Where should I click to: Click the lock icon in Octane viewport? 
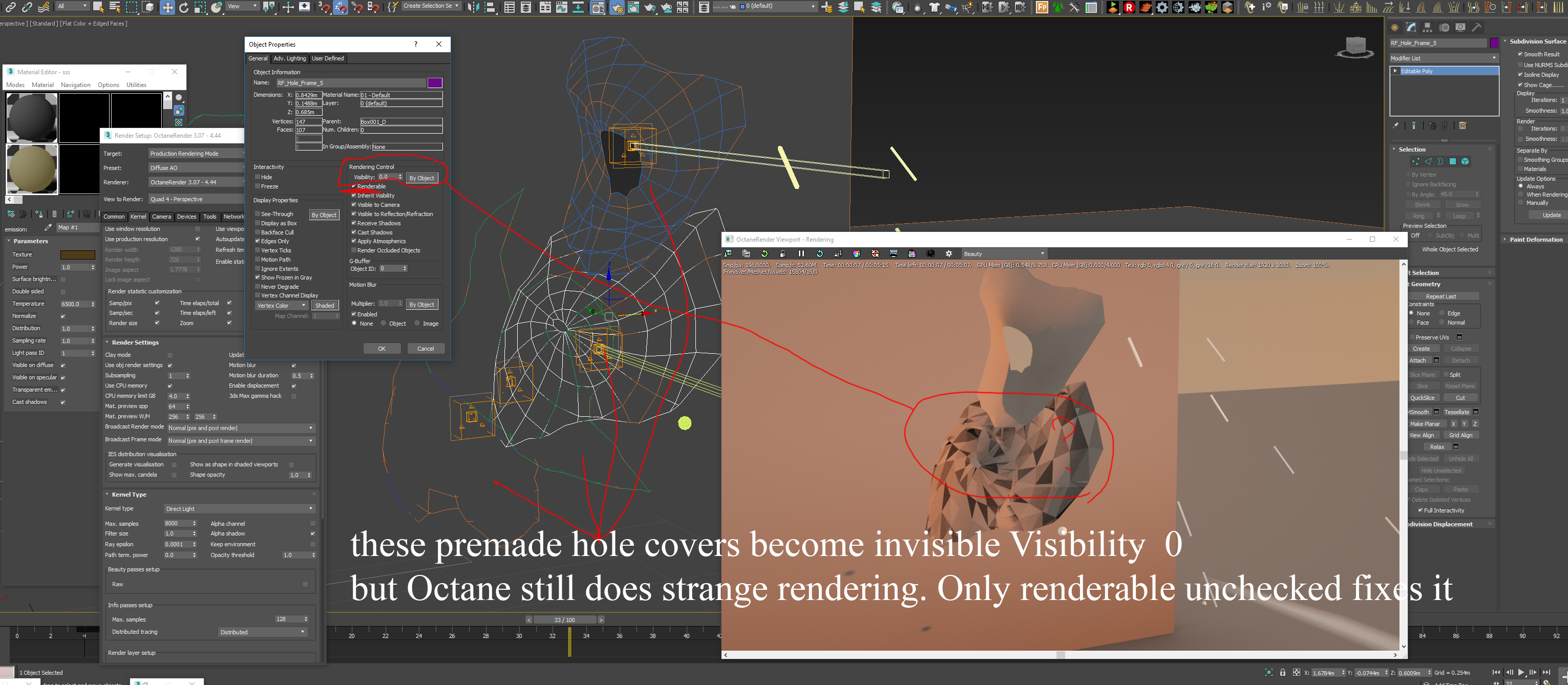coord(783,254)
